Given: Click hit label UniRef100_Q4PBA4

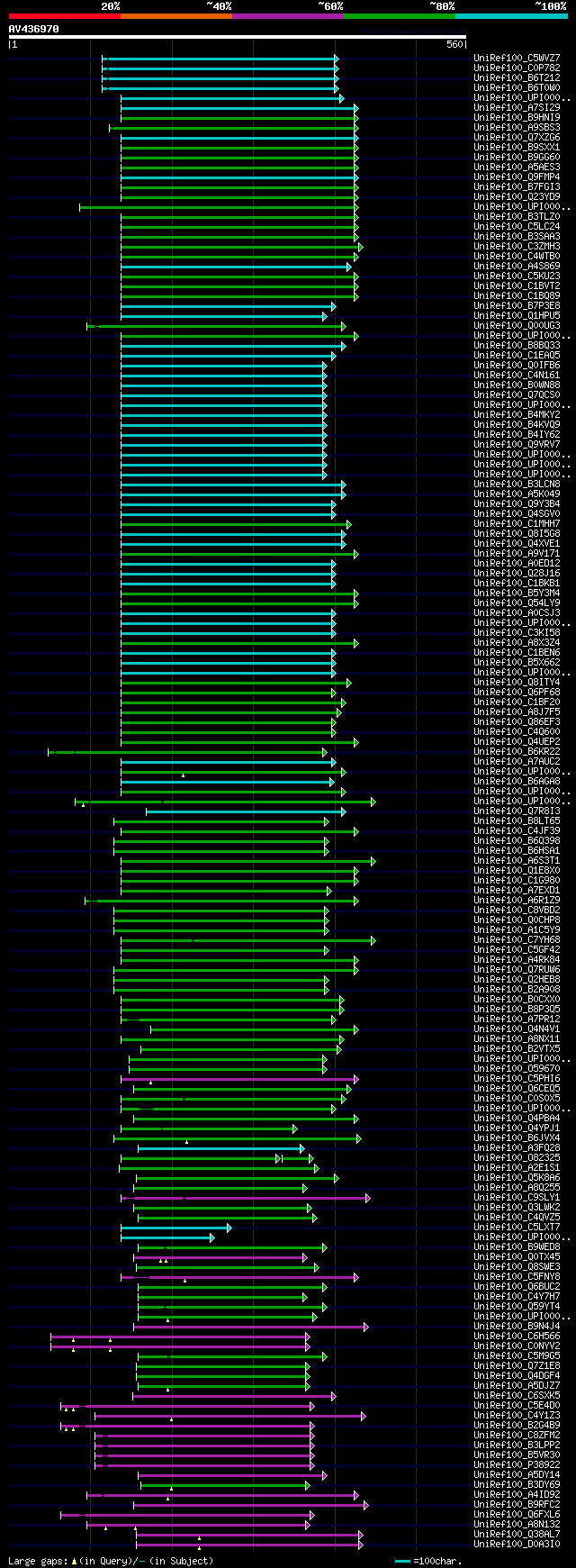Looking at the screenshot, I should pos(517,1118).
